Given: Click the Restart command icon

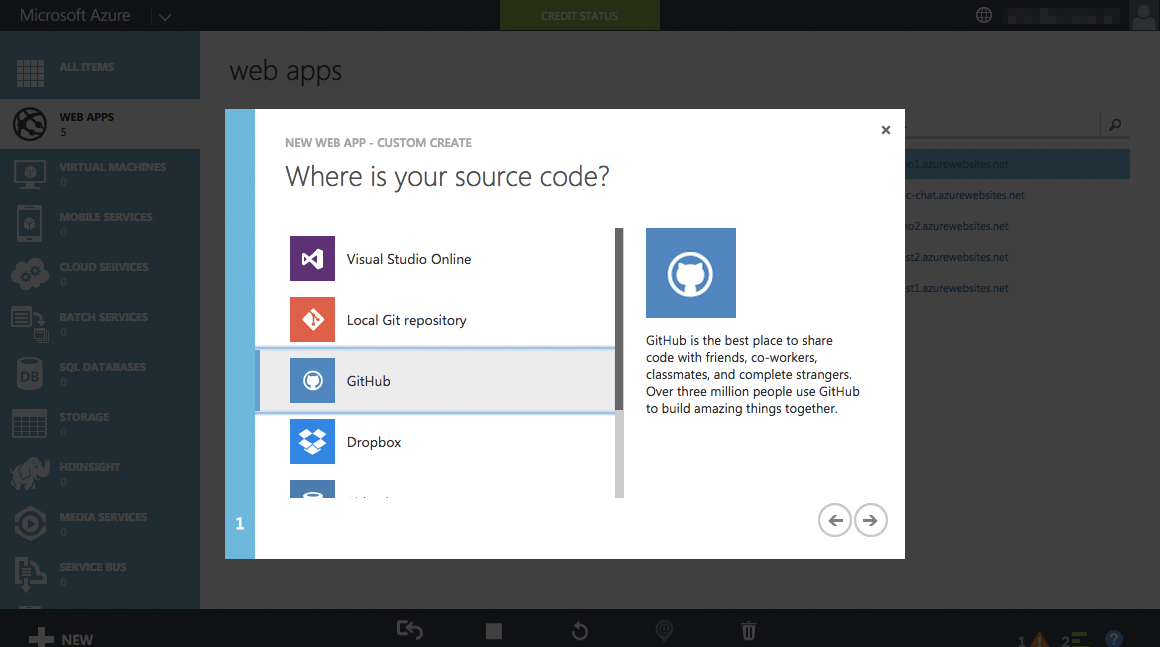Looking at the screenshot, I should pyautogui.click(x=580, y=631).
